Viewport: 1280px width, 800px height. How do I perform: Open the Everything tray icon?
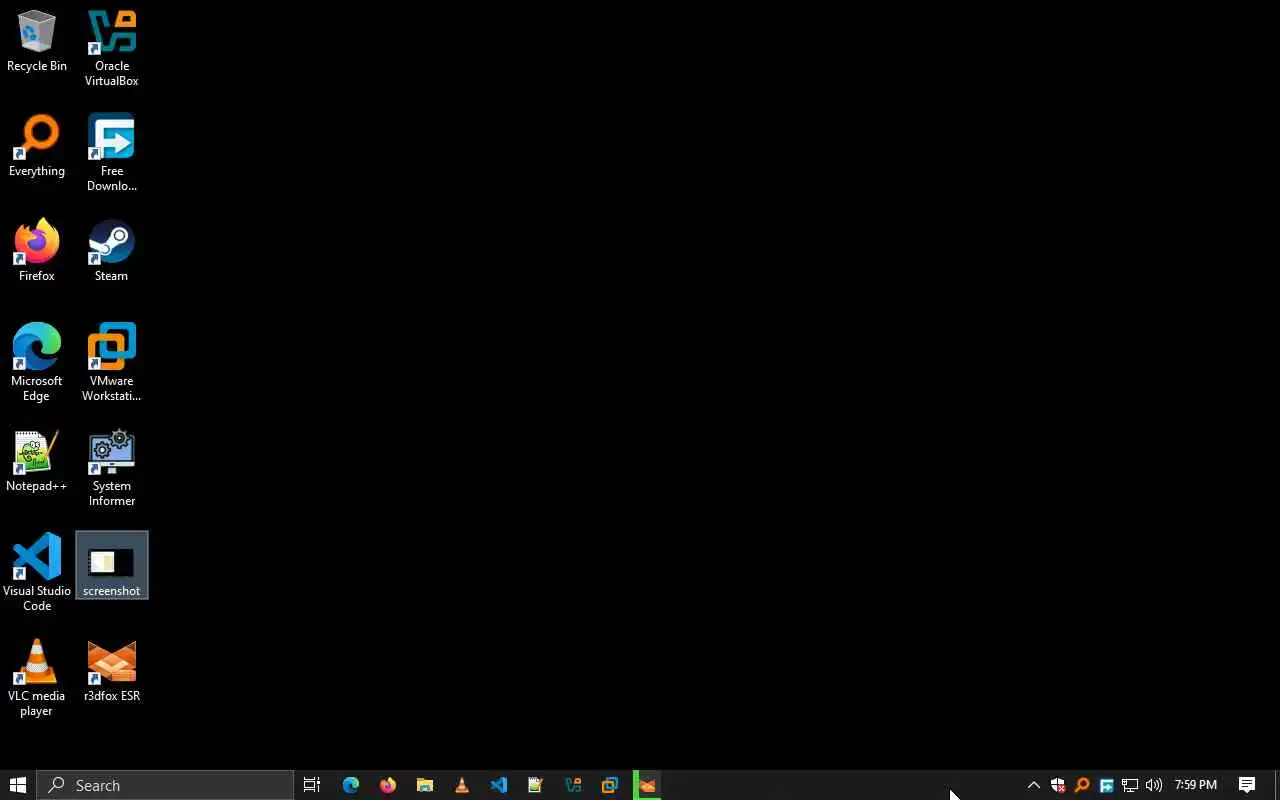(x=1082, y=785)
